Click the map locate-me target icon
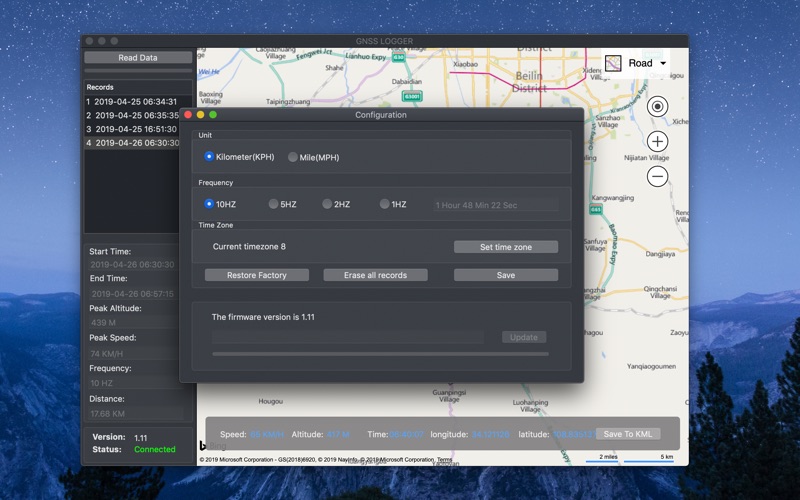800x500 pixels. pos(657,107)
